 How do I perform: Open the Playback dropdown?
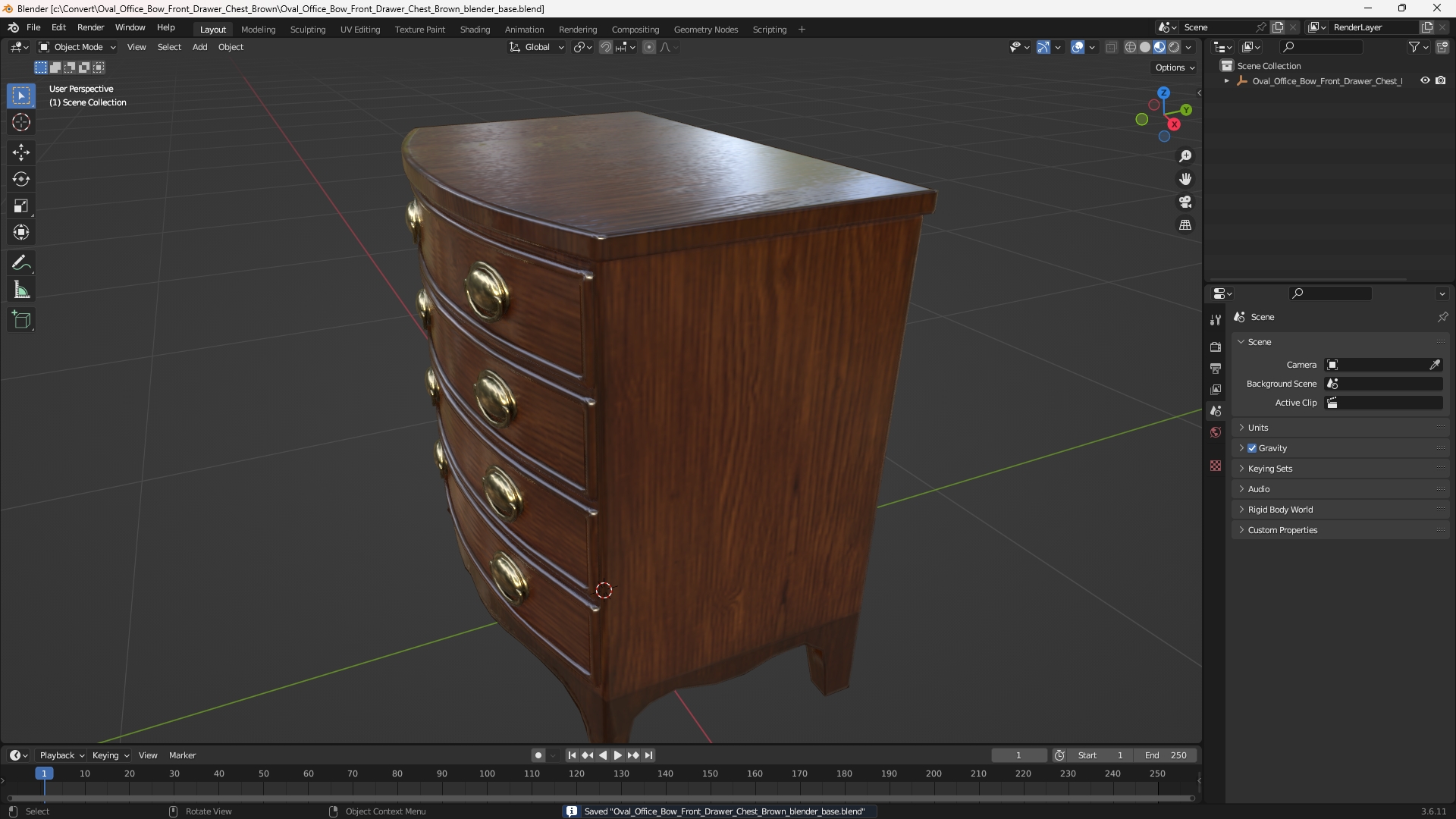(61, 755)
